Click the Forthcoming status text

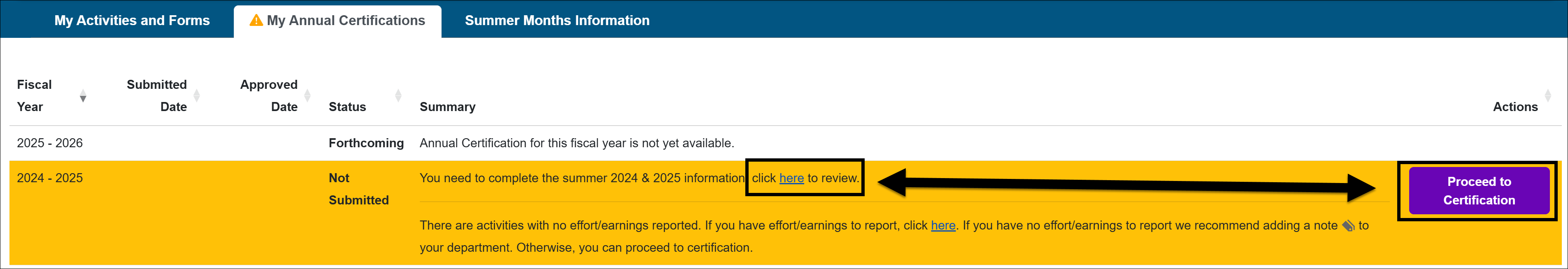click(366, 143)
